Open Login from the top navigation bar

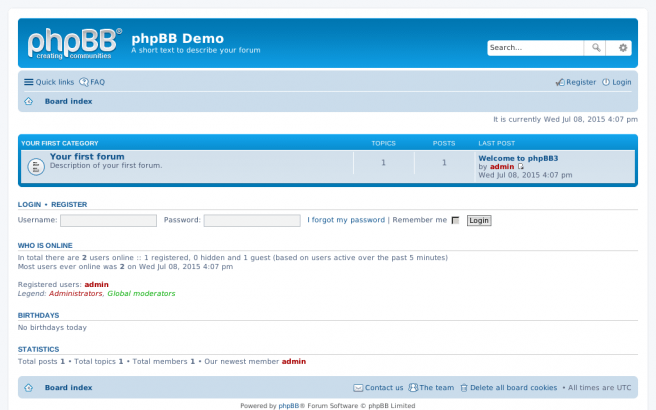(617, 82)
